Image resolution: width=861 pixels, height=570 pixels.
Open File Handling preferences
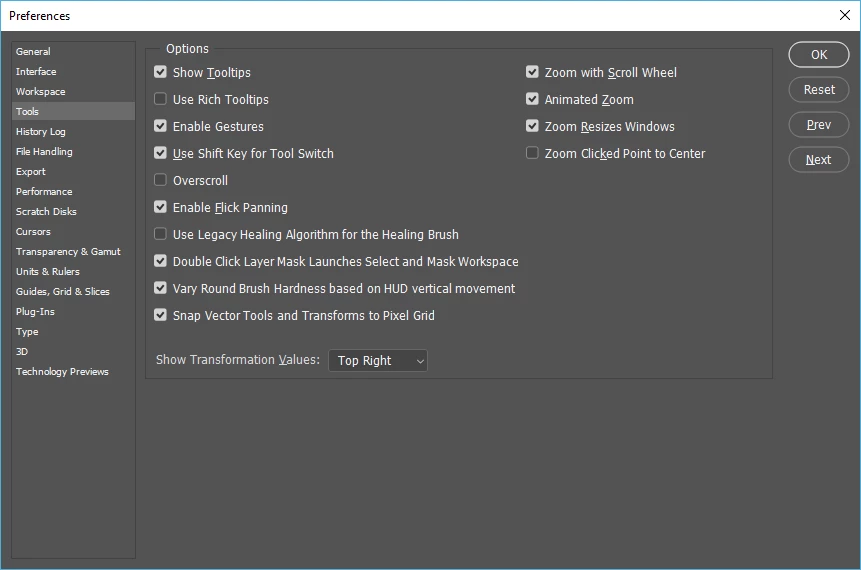[73, 151]
